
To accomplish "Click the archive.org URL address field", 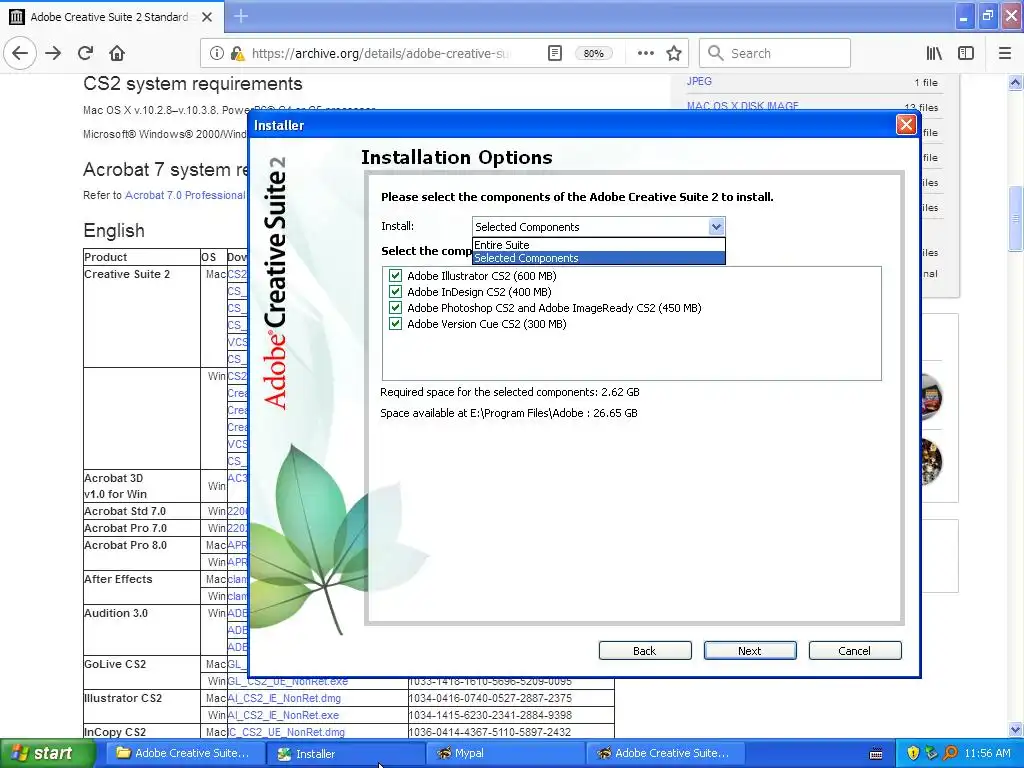I will 380,54.
